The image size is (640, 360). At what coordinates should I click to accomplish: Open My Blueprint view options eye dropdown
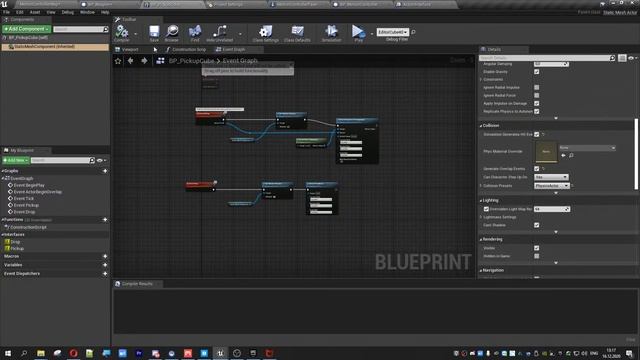pyautogui.click(x=101, y=160)
